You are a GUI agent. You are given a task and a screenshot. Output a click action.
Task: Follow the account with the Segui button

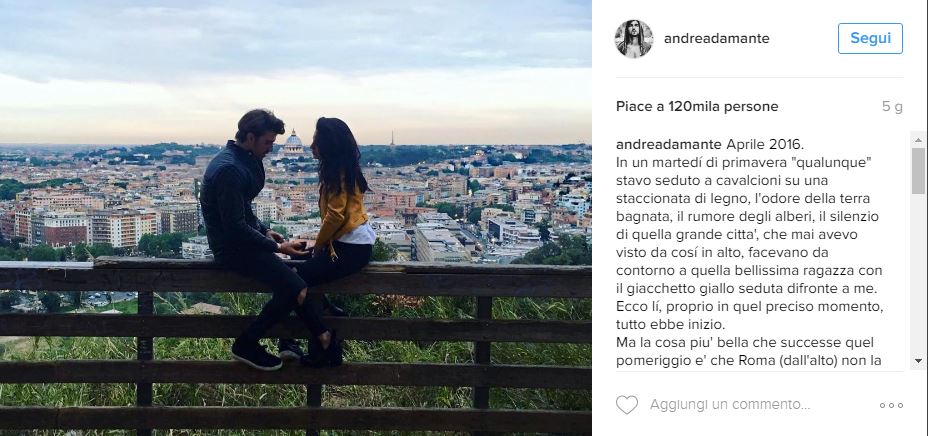click(x=870, y=38)
